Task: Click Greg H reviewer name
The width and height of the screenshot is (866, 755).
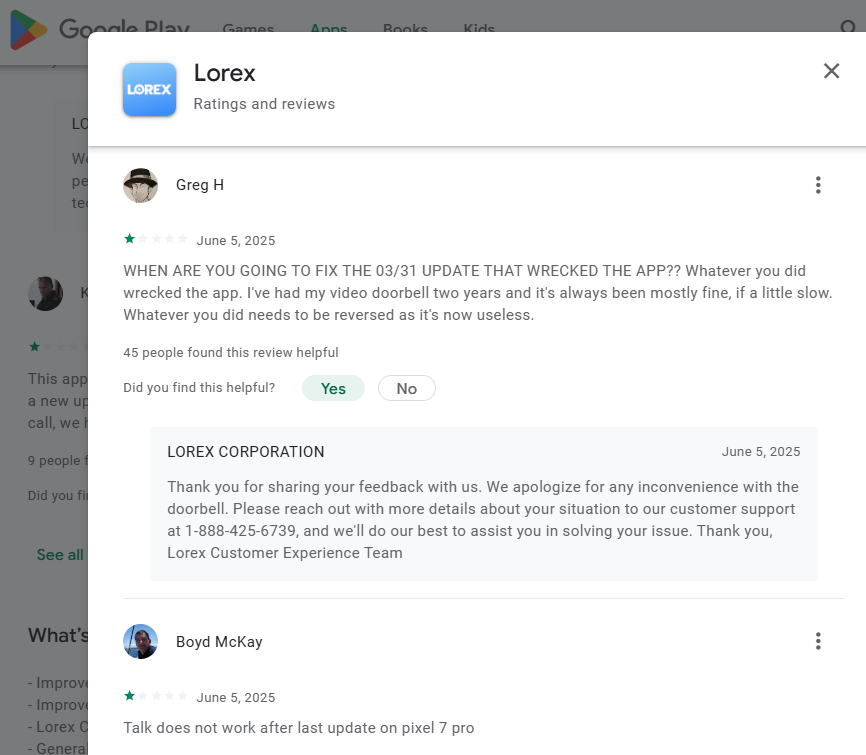Action: click(x=200, y=185)
